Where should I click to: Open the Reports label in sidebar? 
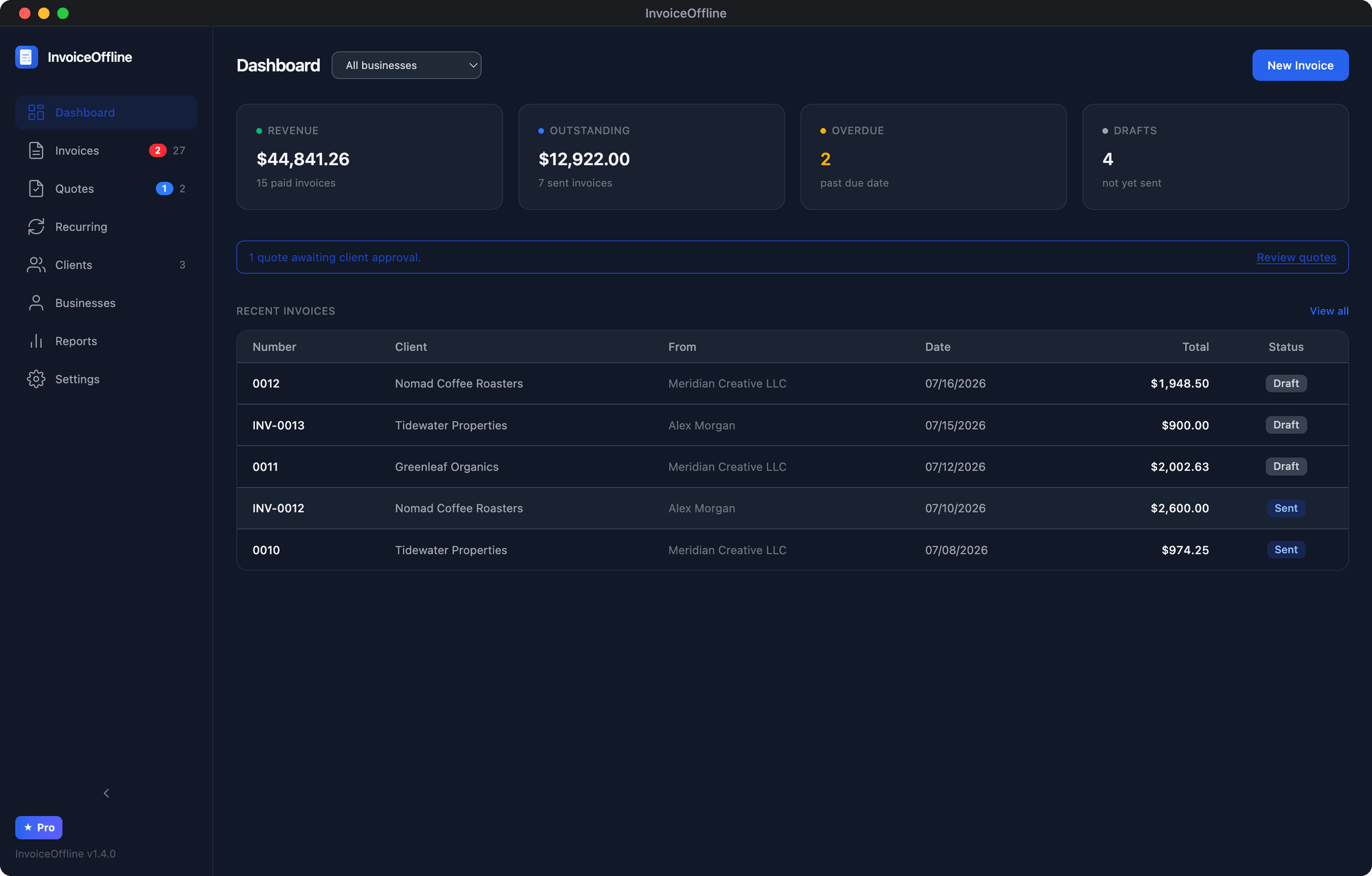(x=76, y=341)
